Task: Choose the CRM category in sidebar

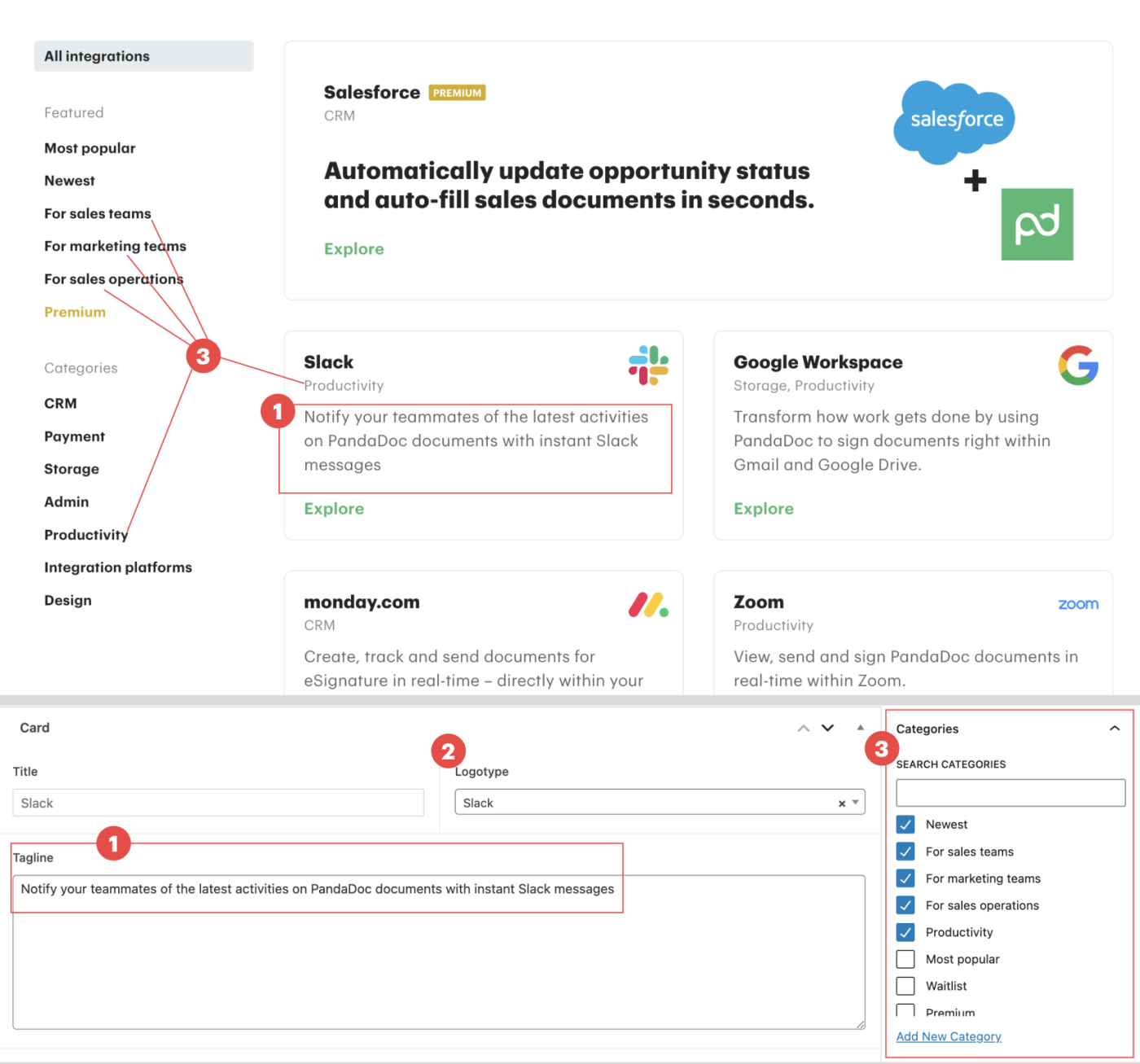Action: 60,404
